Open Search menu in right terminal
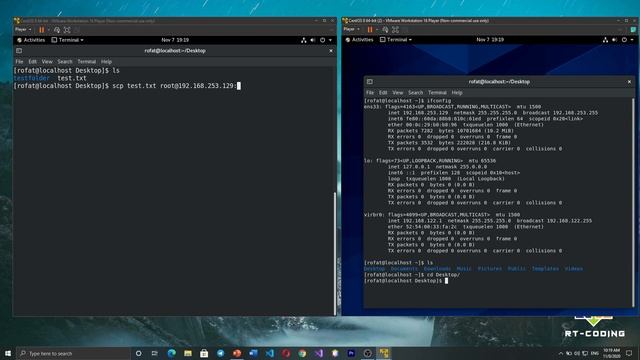The width and height of the screenshot is (640, 360). tap(416, 93)
